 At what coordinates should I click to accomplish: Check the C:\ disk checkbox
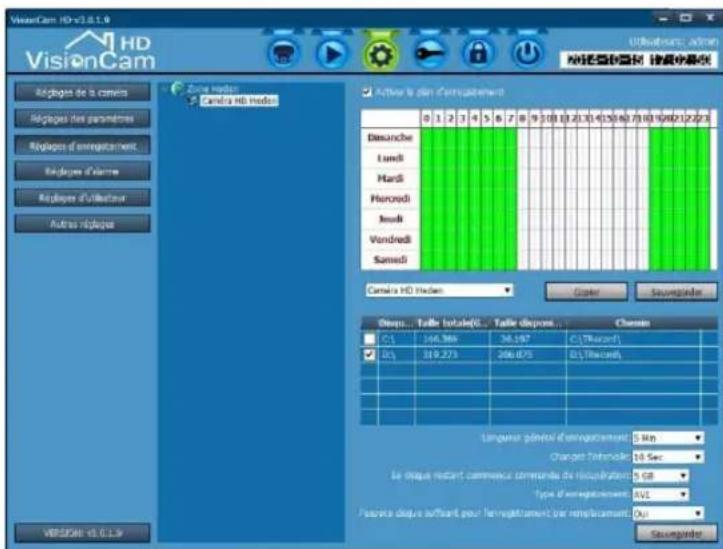pos(369,339)
